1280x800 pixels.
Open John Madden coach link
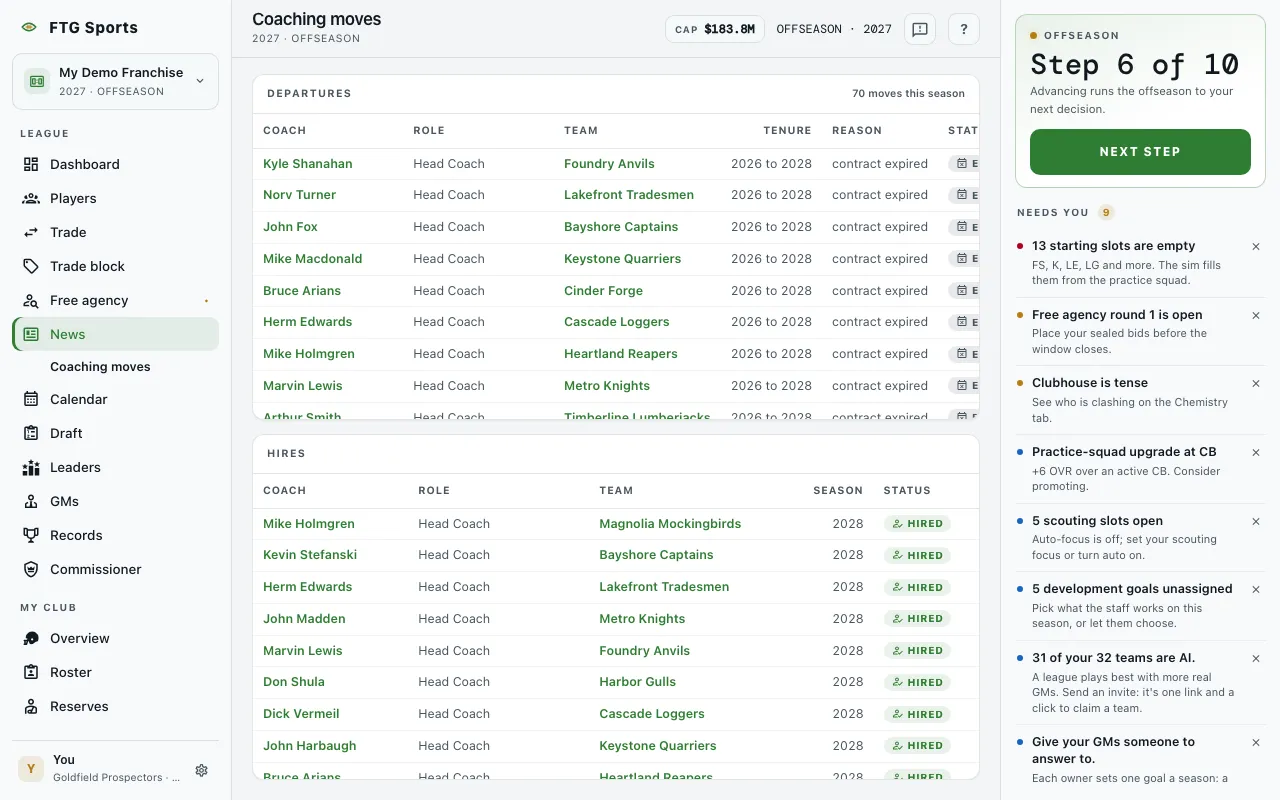pyautogui.click(x=304, y=619)
